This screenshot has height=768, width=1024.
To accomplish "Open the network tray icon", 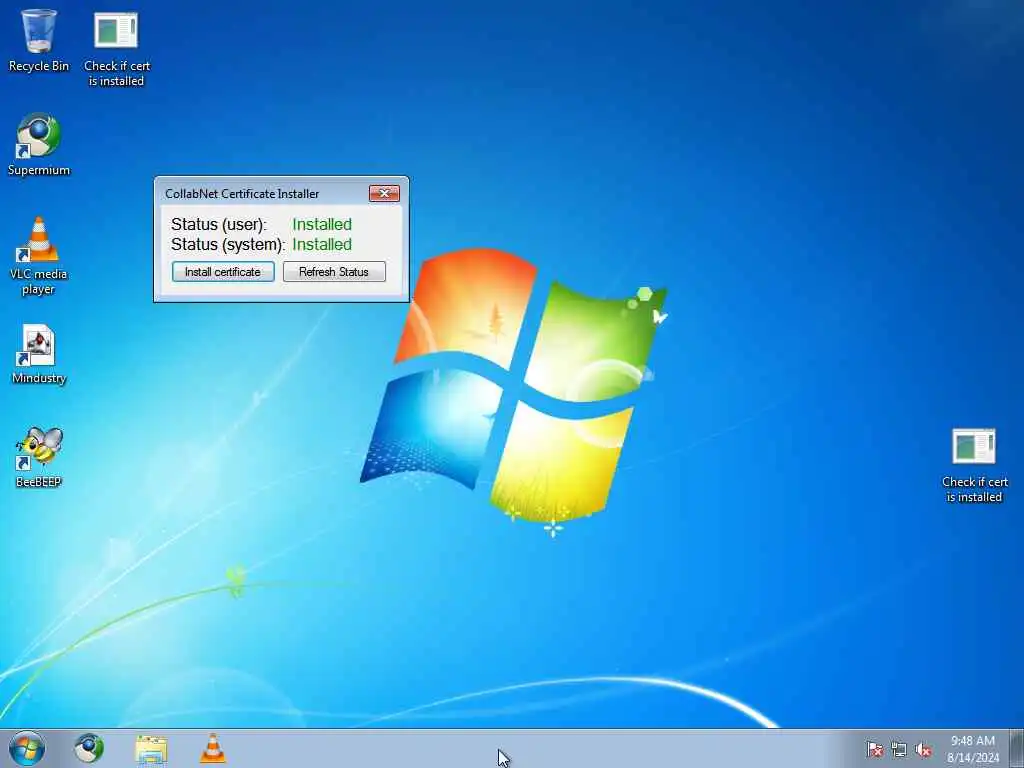I will 899,750.
